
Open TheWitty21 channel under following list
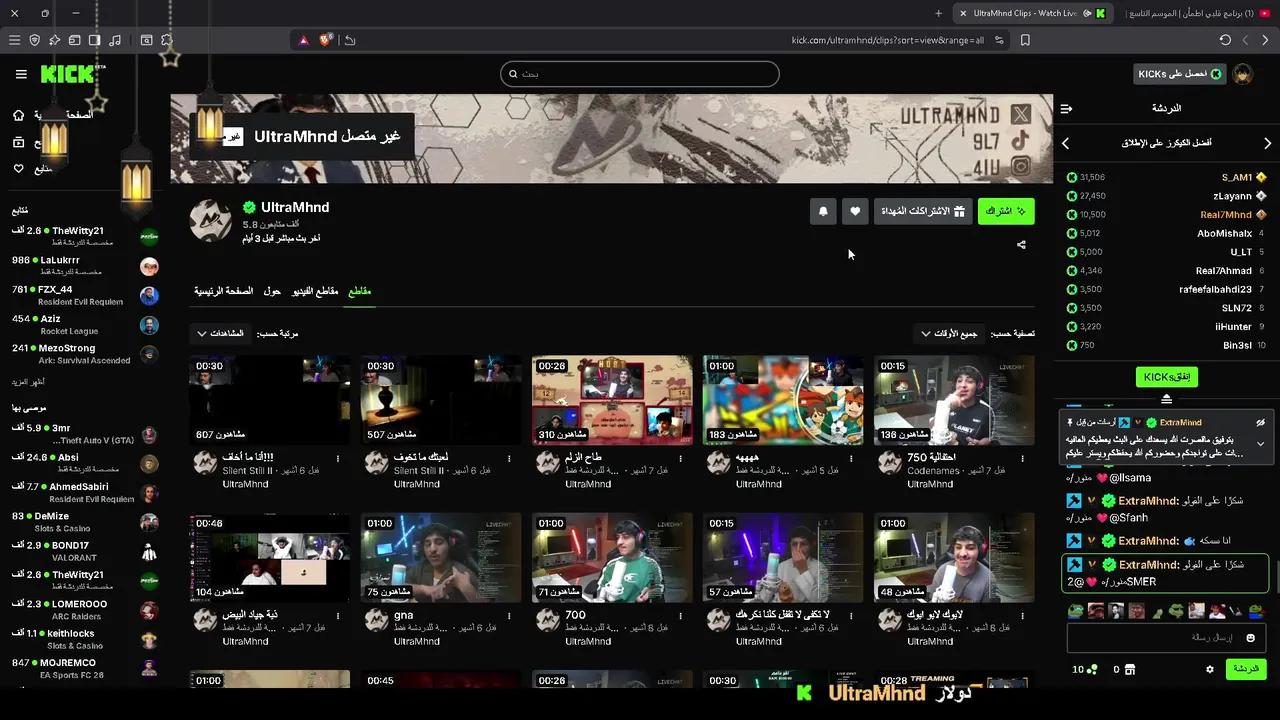(x=85, y=235)
